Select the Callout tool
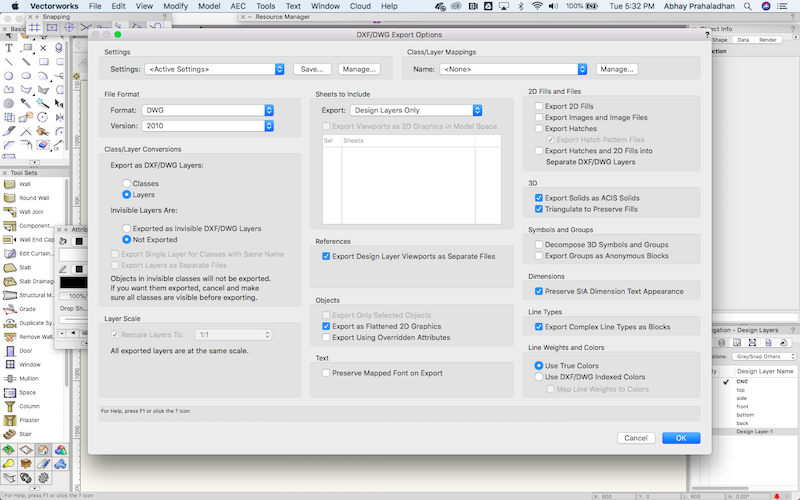The height and width of the screenshot is (500, 800). point(26,48)
